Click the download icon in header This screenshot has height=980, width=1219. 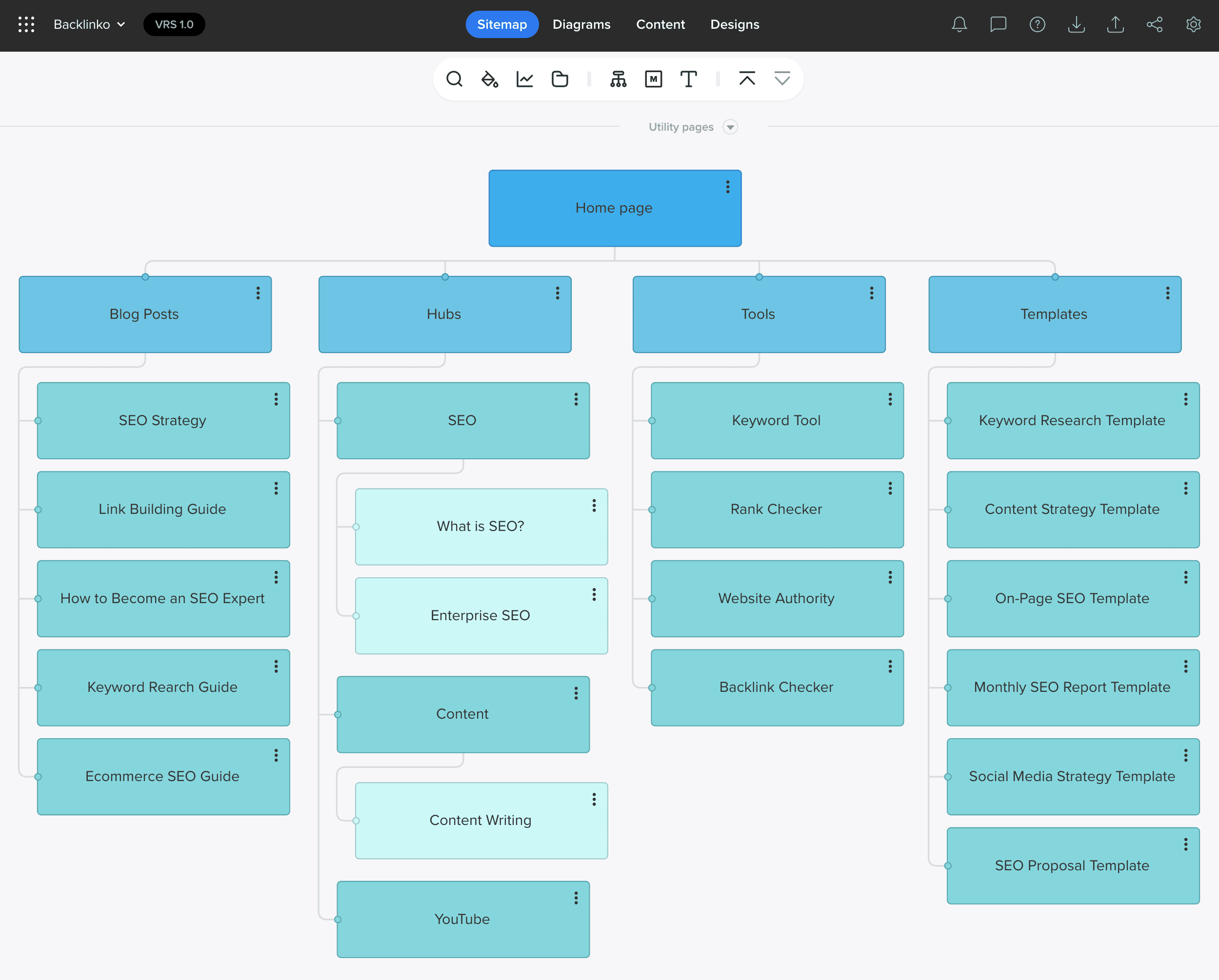1076,24
